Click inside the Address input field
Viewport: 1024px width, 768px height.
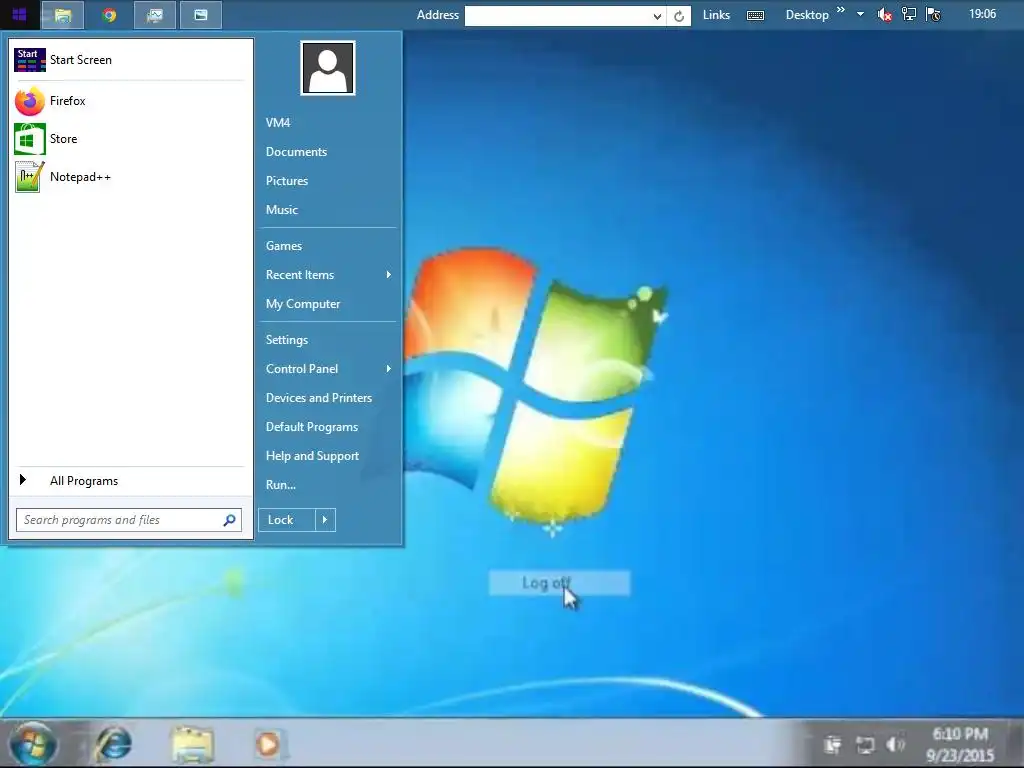[557, 16]
